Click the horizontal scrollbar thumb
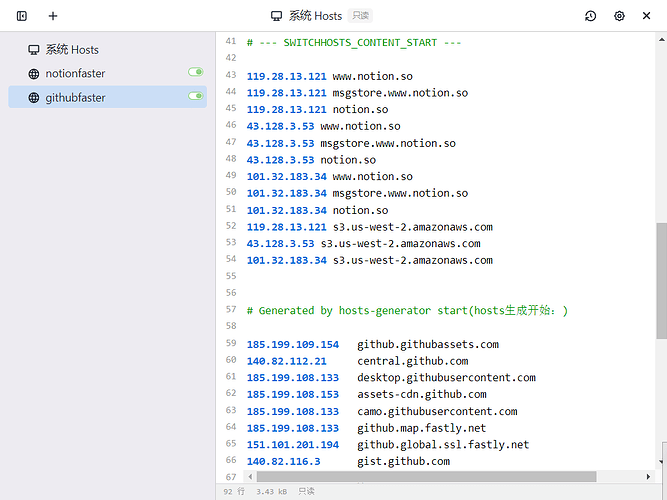This screenshot has height=500, width=667. [x=426, y=477]
